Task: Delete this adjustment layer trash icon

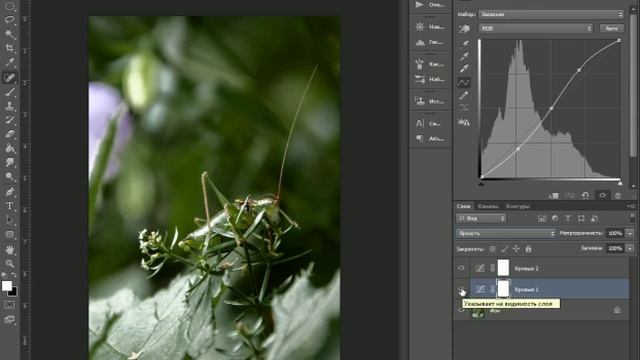Action: pos(618,196)
